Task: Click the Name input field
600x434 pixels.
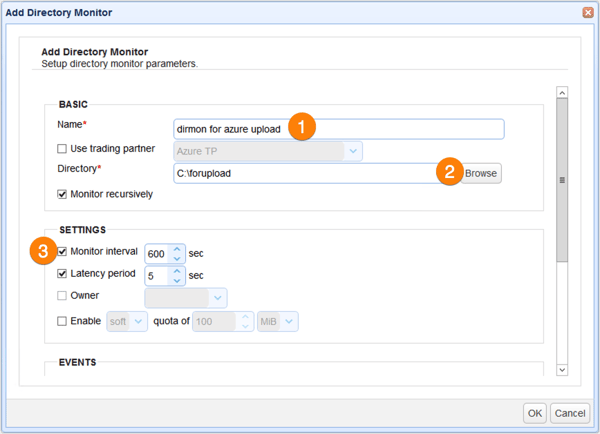Action: point(339,129)
